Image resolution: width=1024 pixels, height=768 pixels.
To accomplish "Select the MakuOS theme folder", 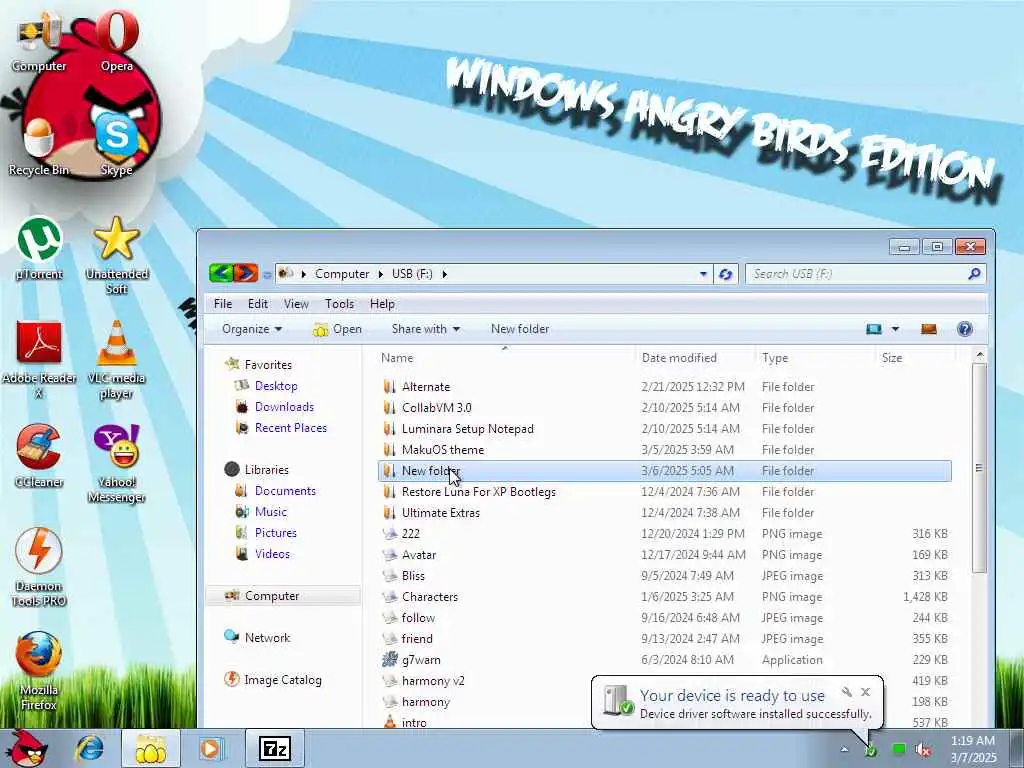I will pyautogui.click(x=664, y=449).
